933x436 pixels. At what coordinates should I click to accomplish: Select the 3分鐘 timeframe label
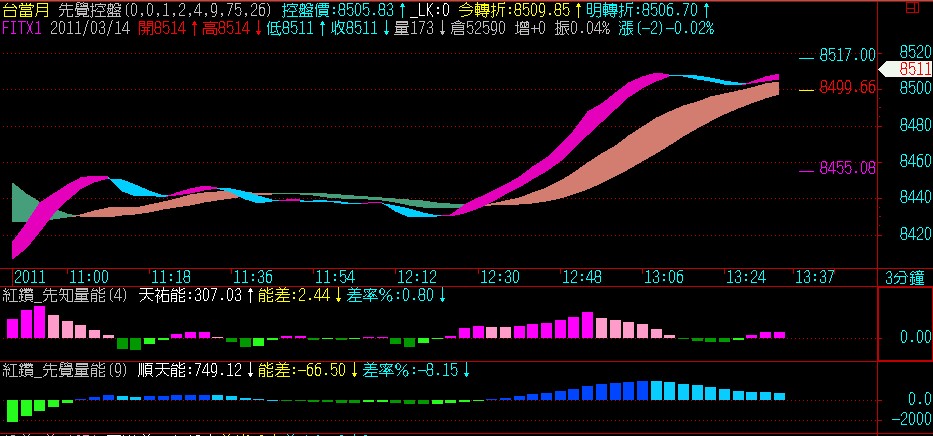[905, 276]
